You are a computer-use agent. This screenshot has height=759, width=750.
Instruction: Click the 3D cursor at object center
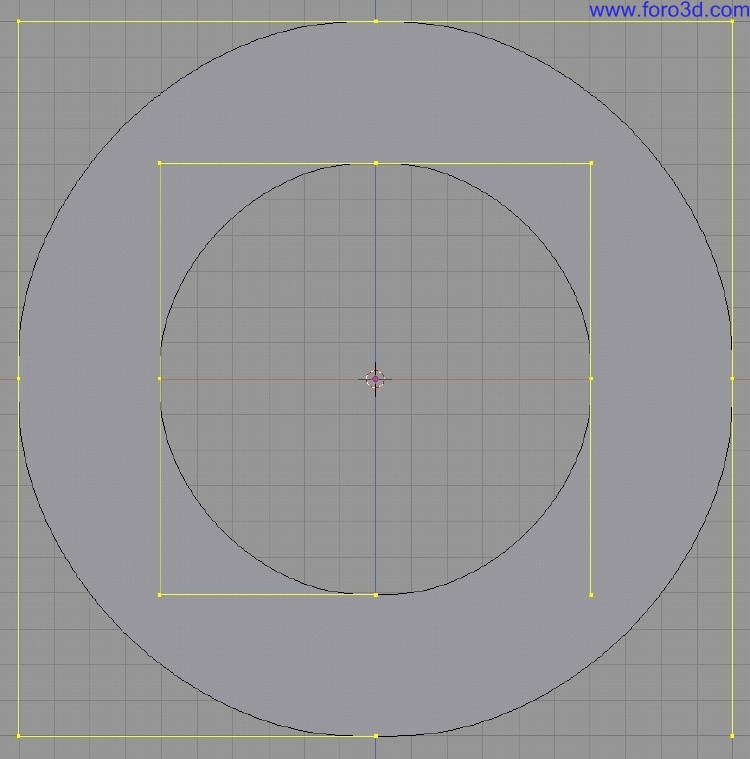pos(375,379)
